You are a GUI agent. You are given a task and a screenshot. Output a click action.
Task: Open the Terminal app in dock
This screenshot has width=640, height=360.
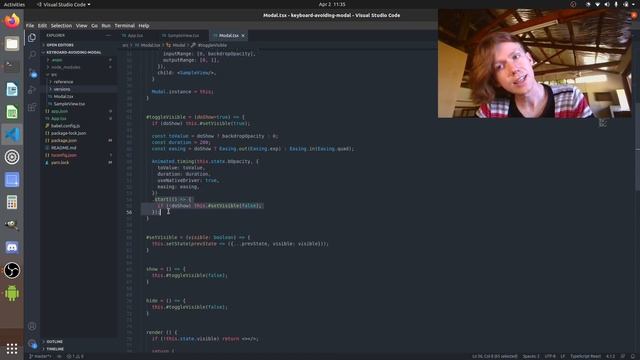(x=12, y=66)
